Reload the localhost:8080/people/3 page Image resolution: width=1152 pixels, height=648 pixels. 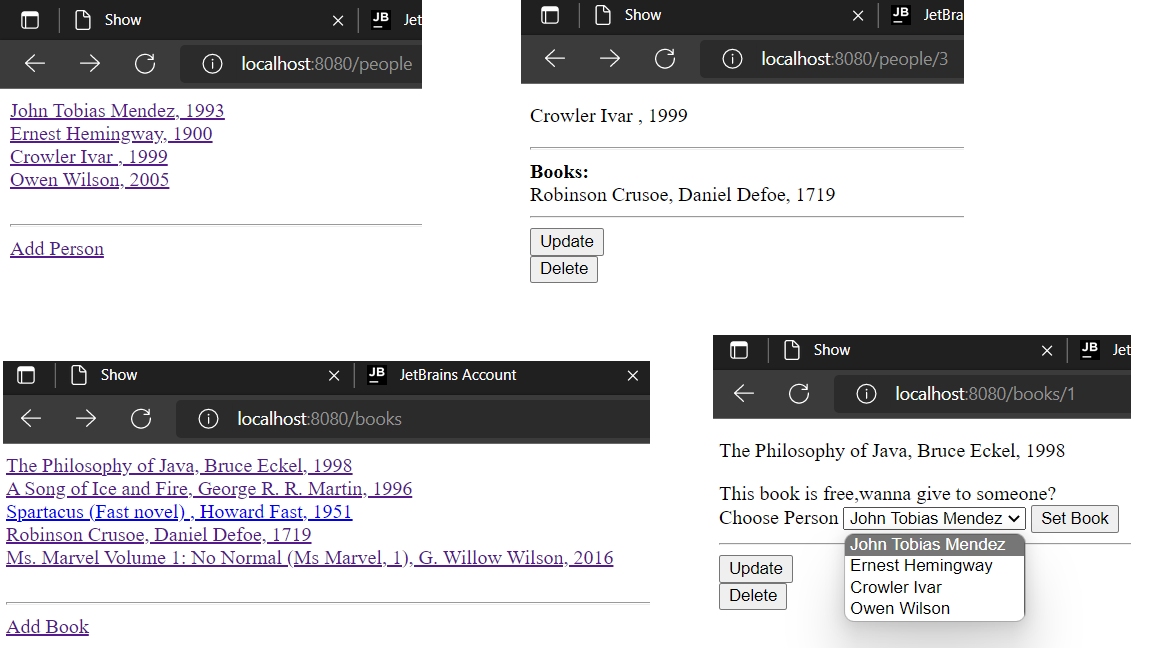click(665, 58)
